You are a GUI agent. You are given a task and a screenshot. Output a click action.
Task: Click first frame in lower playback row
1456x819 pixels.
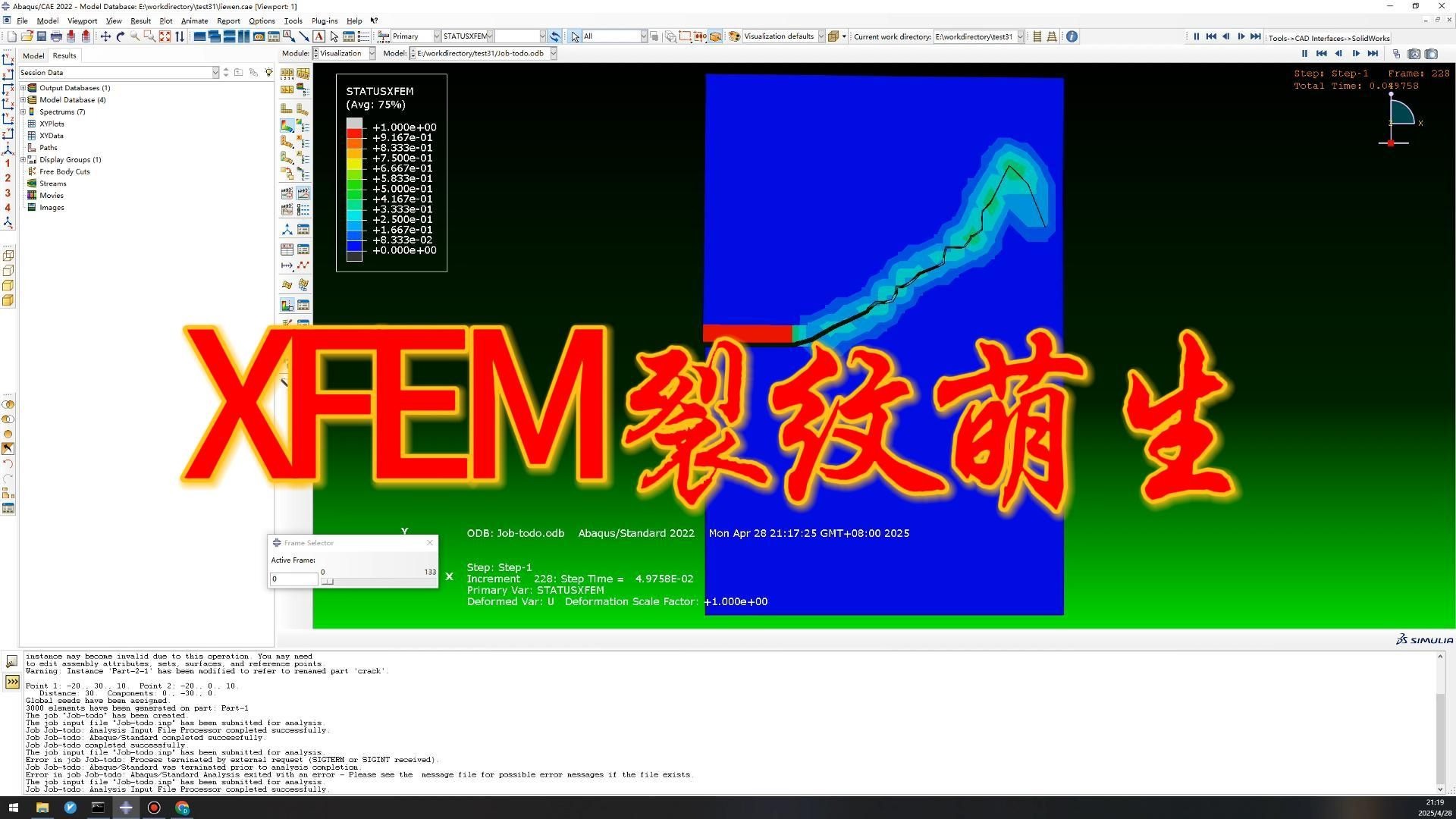tap(1321, 53)
